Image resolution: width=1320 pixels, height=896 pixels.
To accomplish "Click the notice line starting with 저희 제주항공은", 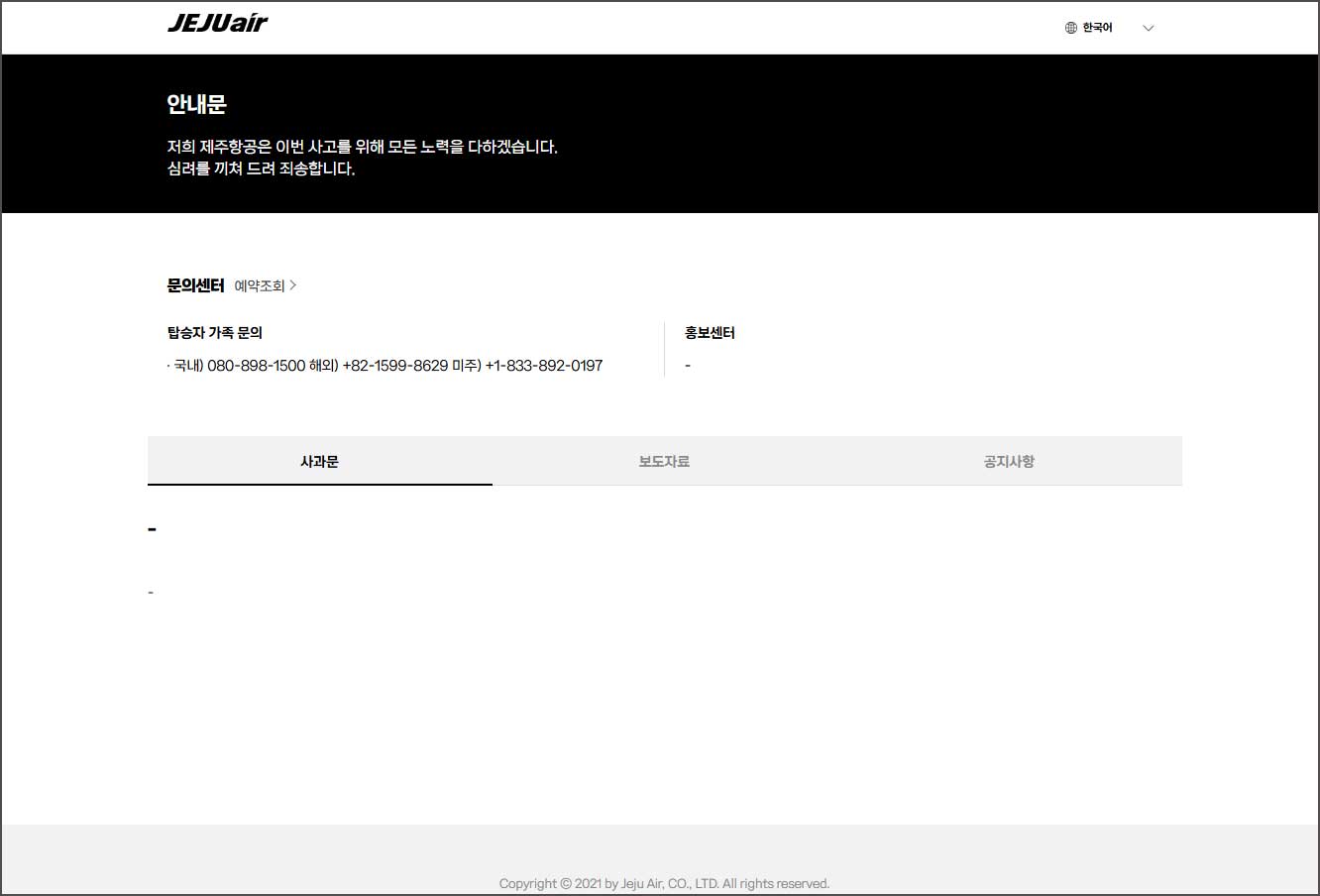I will pos(362,147).
